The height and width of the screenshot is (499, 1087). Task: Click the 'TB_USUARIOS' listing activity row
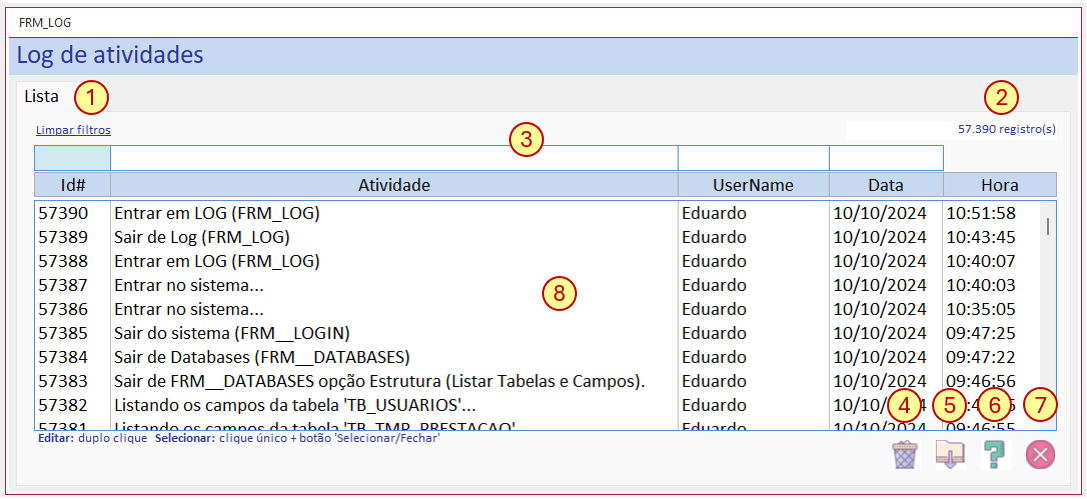(x=295, y=405)
